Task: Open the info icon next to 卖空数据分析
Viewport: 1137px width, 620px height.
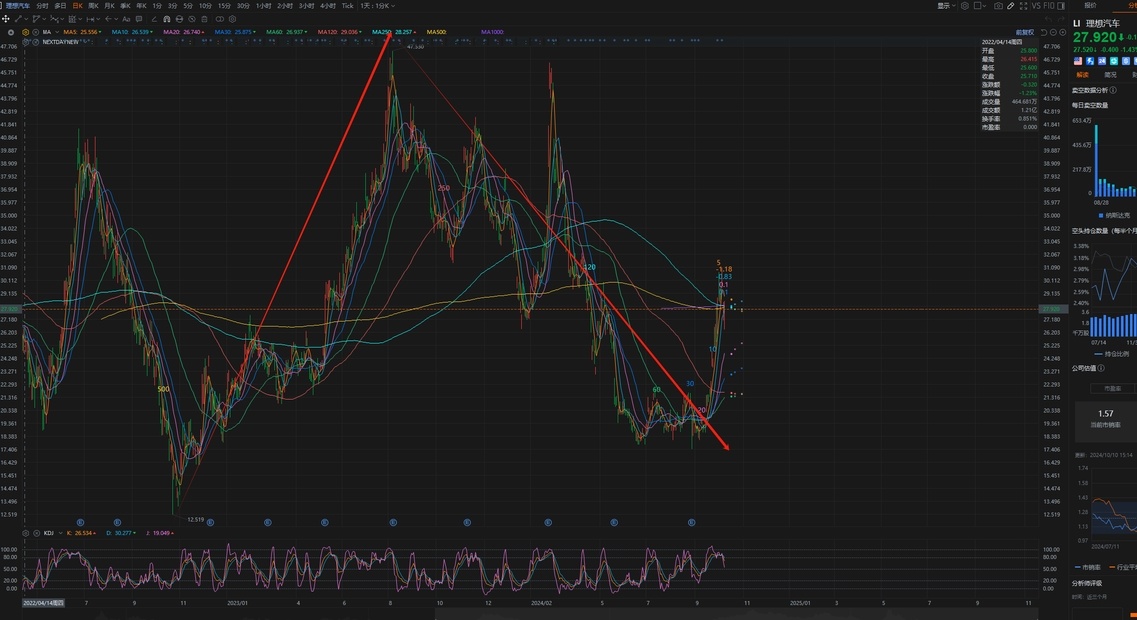Action: pos(1113,90)
